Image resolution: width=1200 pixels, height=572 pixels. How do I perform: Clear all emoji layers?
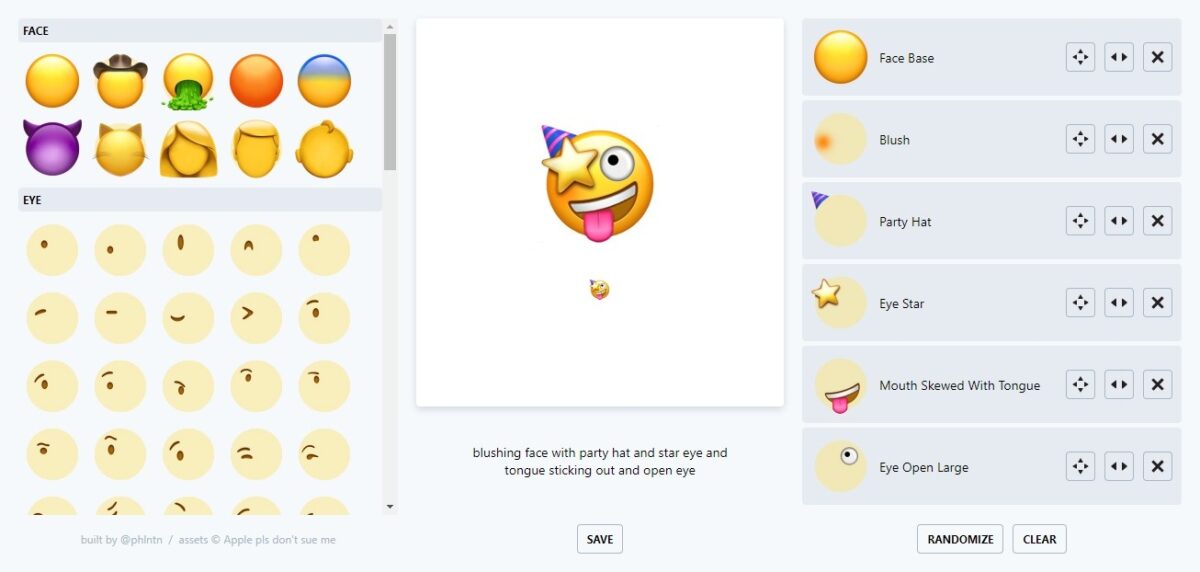1039,539
